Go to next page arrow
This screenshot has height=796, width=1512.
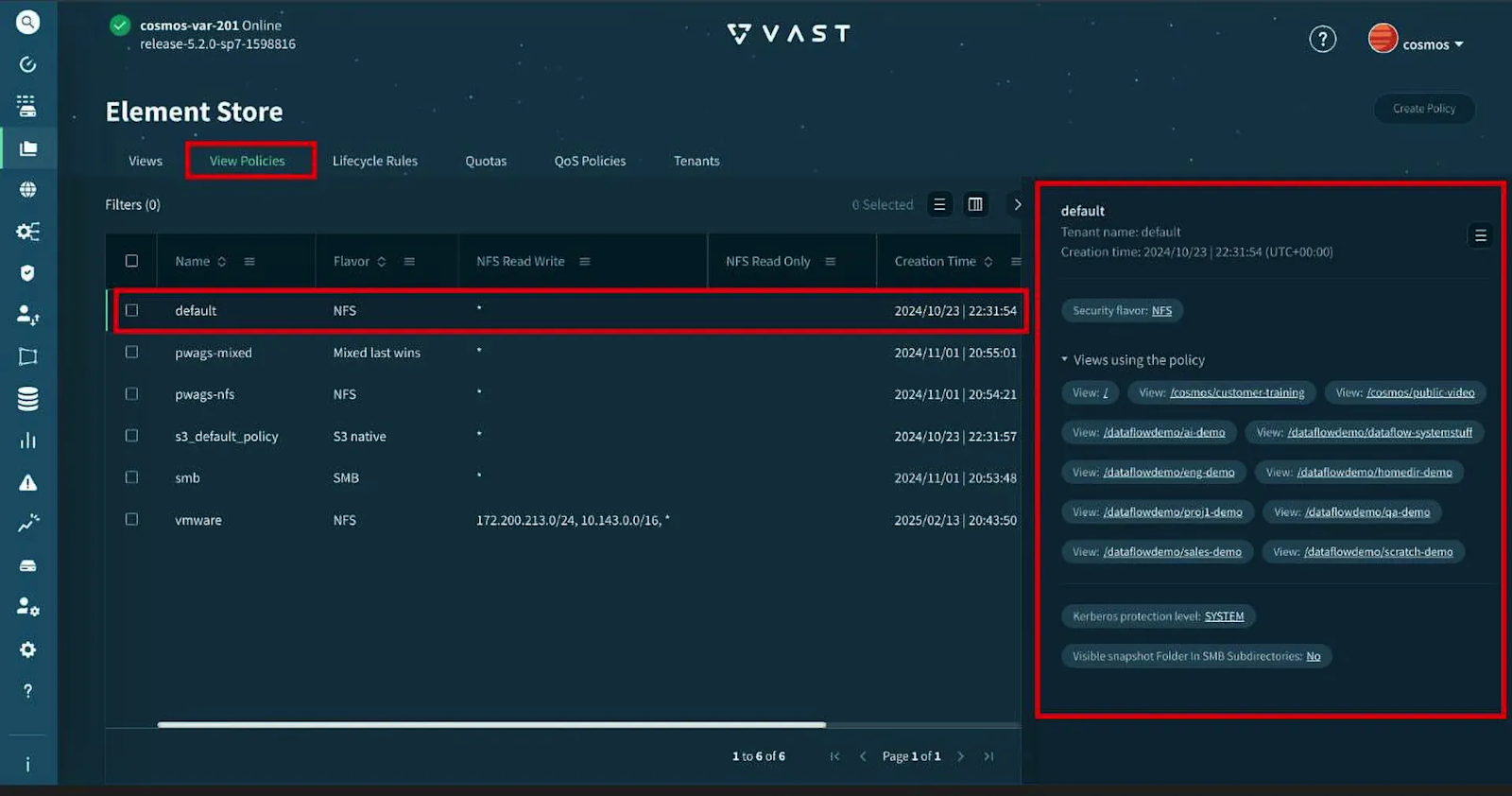point(960,756)
